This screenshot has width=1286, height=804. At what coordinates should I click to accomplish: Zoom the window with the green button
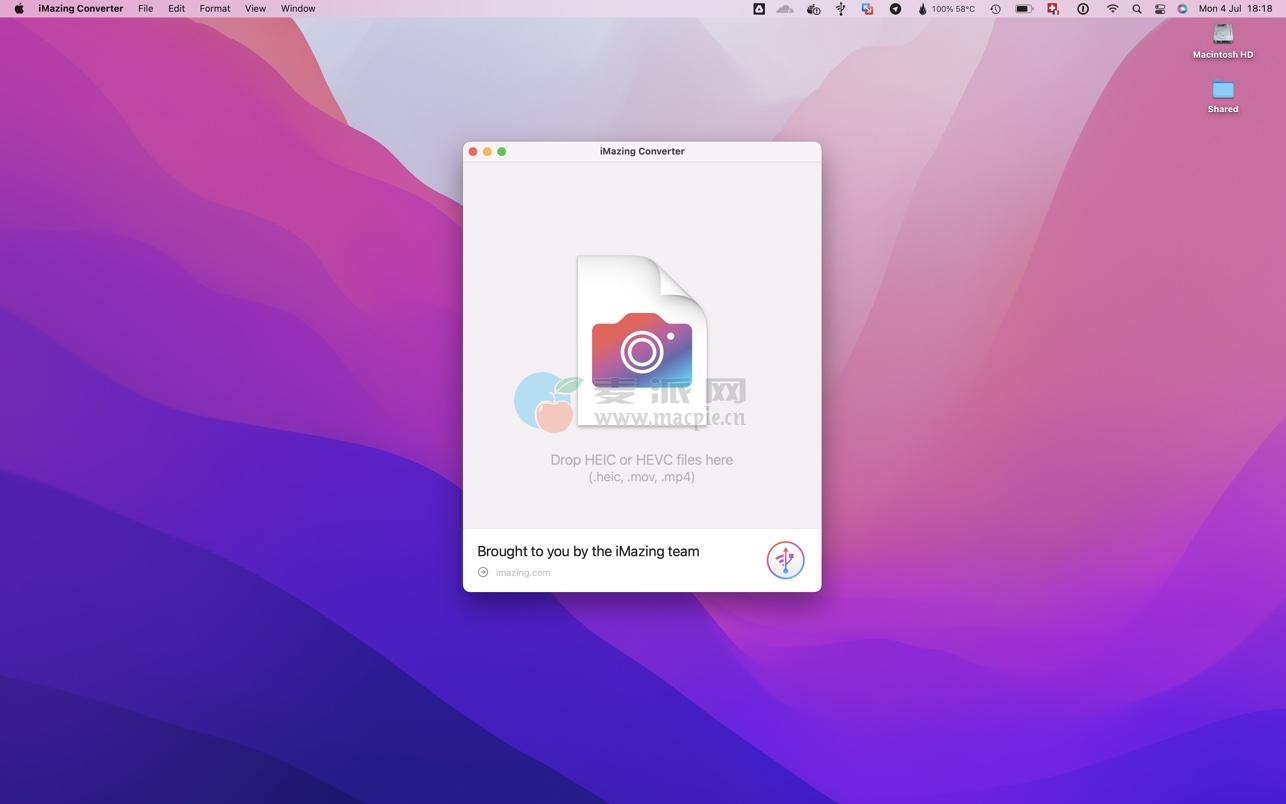tap(502, 152)
